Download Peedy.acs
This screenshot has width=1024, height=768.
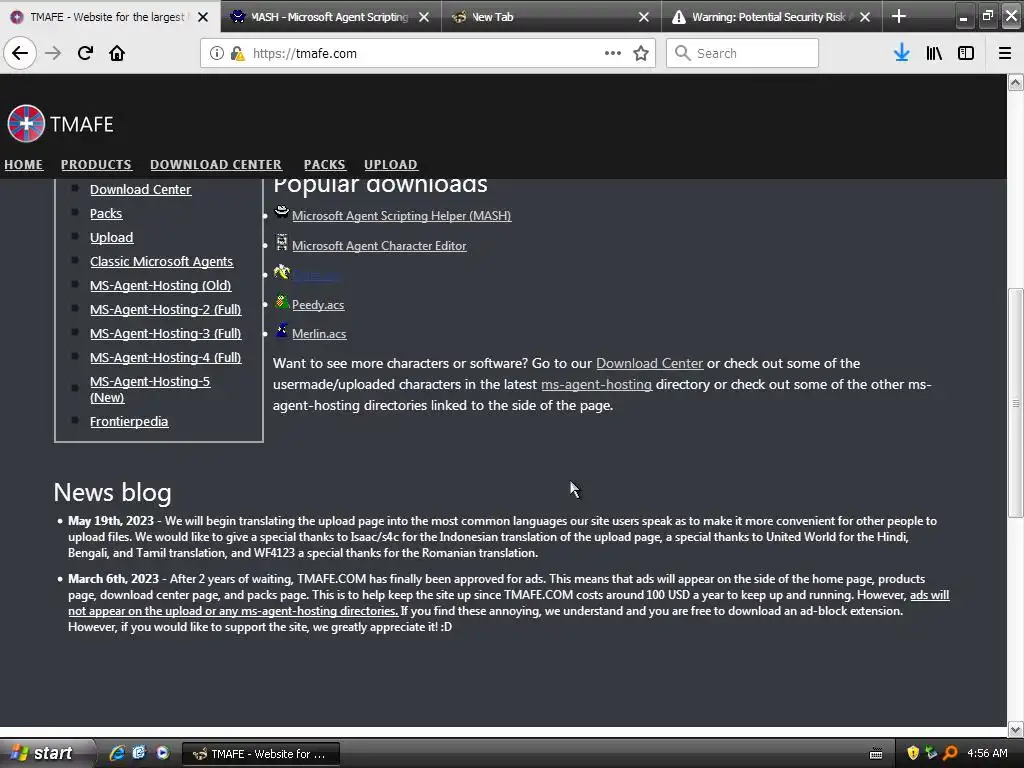pyautogui.click(x=318, y=305)
